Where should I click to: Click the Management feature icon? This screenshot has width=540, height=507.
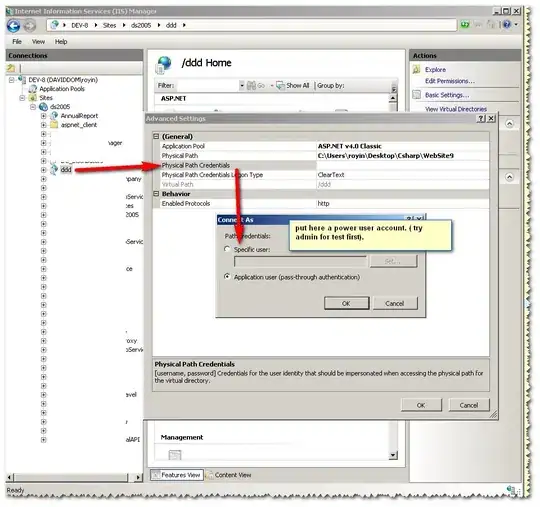(175, 455)
